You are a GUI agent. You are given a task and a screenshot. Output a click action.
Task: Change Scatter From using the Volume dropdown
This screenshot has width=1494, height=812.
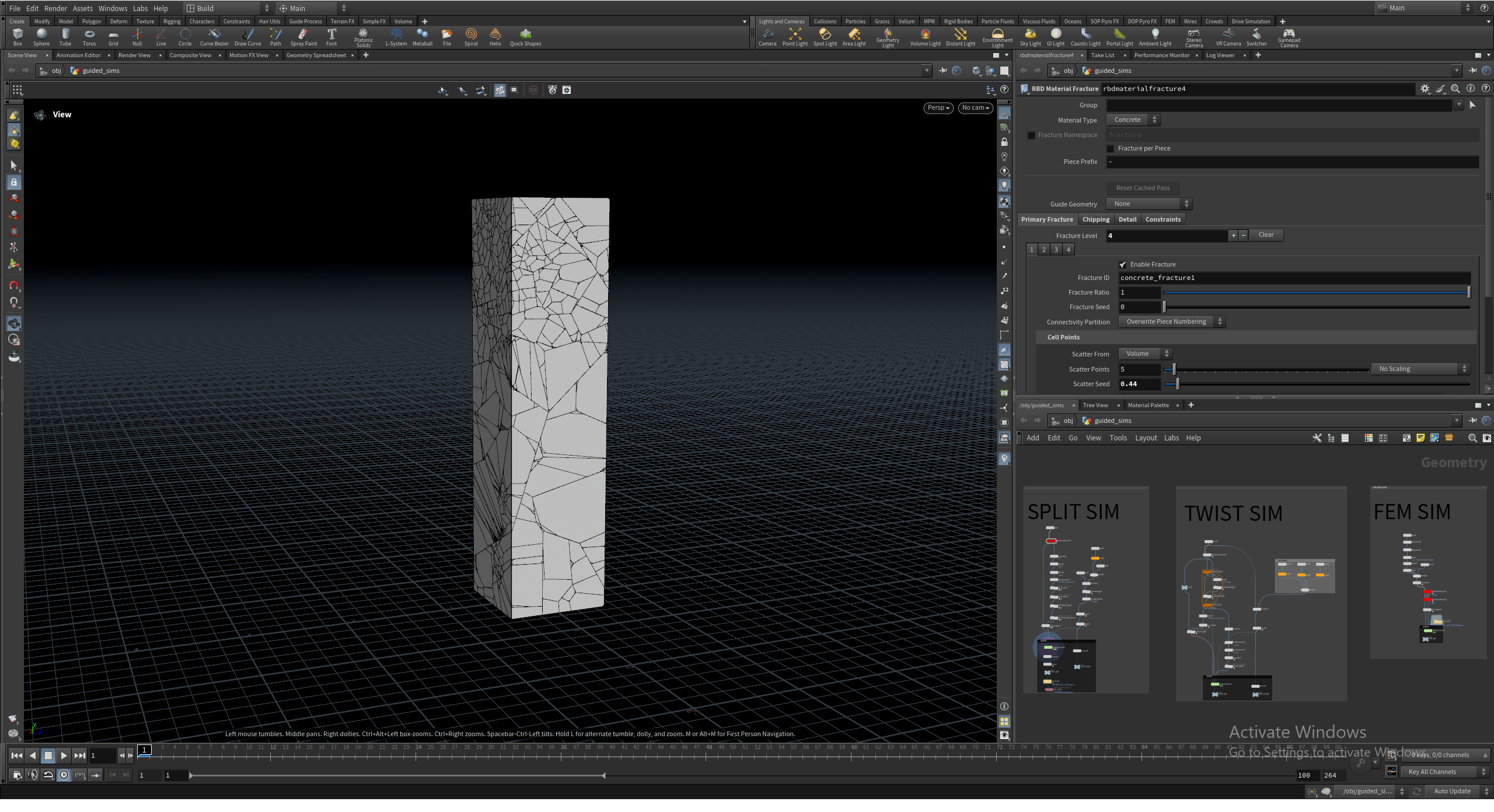(1144, 353)
